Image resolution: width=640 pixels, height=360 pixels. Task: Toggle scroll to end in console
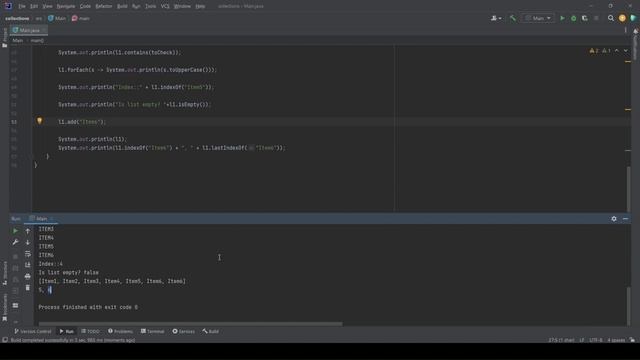coord(27,265)
